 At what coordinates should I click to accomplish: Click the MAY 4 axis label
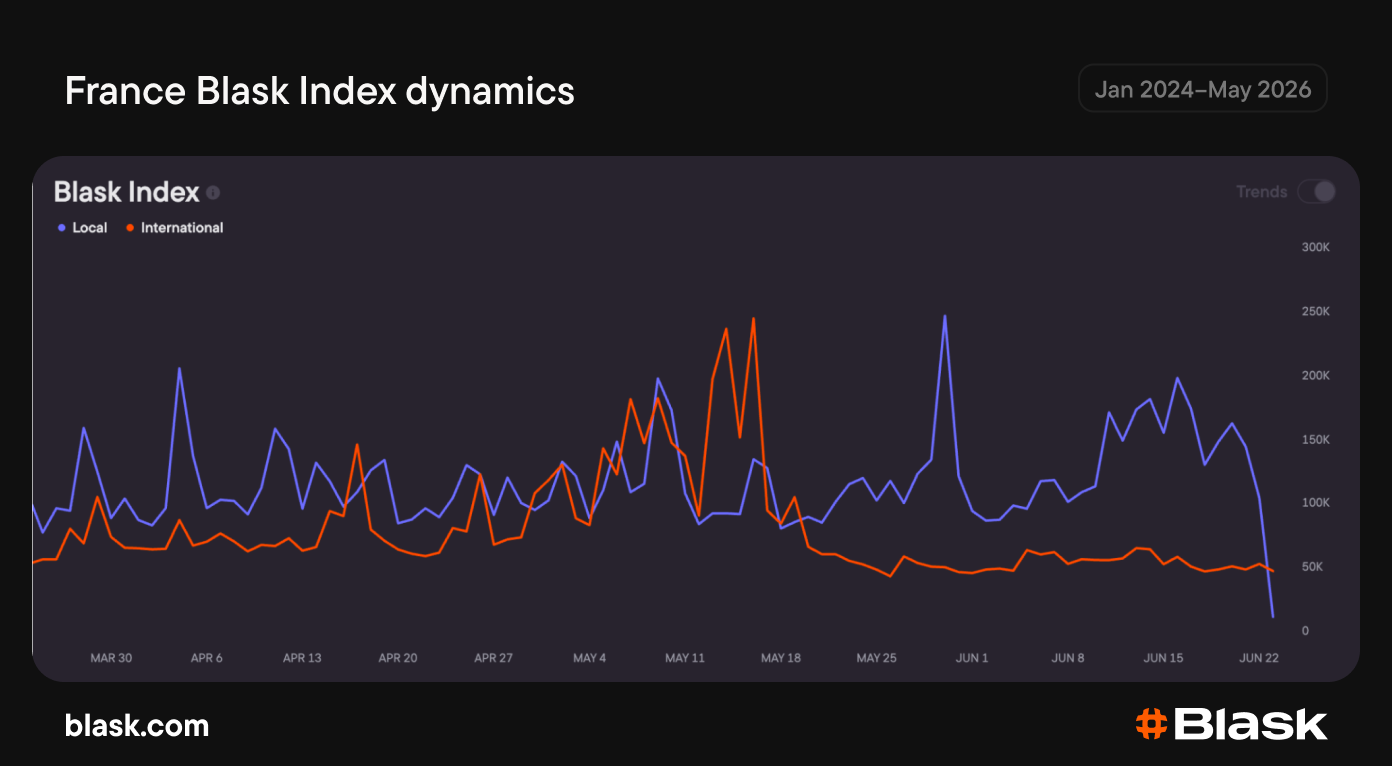589,658
